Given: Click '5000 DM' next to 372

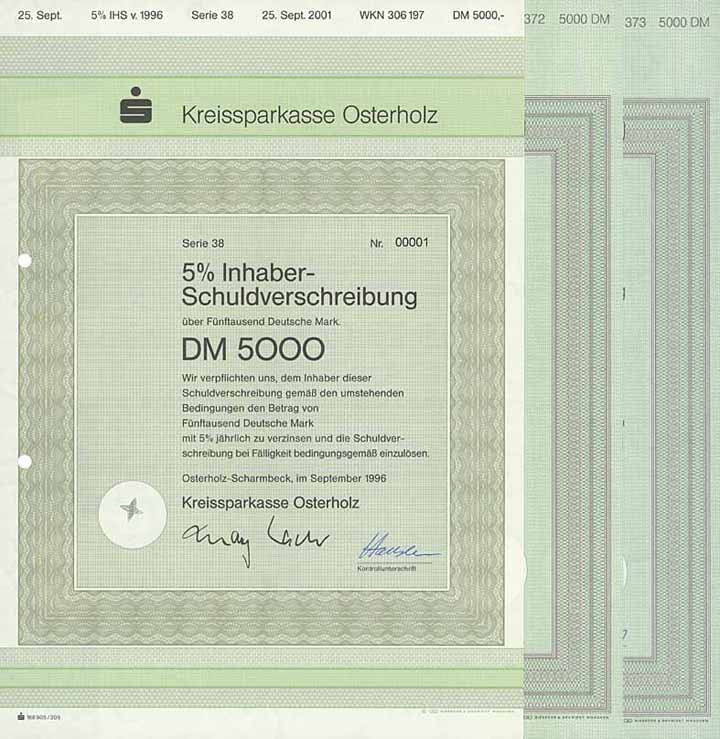Looking at the screenshot, I should 584,19.
